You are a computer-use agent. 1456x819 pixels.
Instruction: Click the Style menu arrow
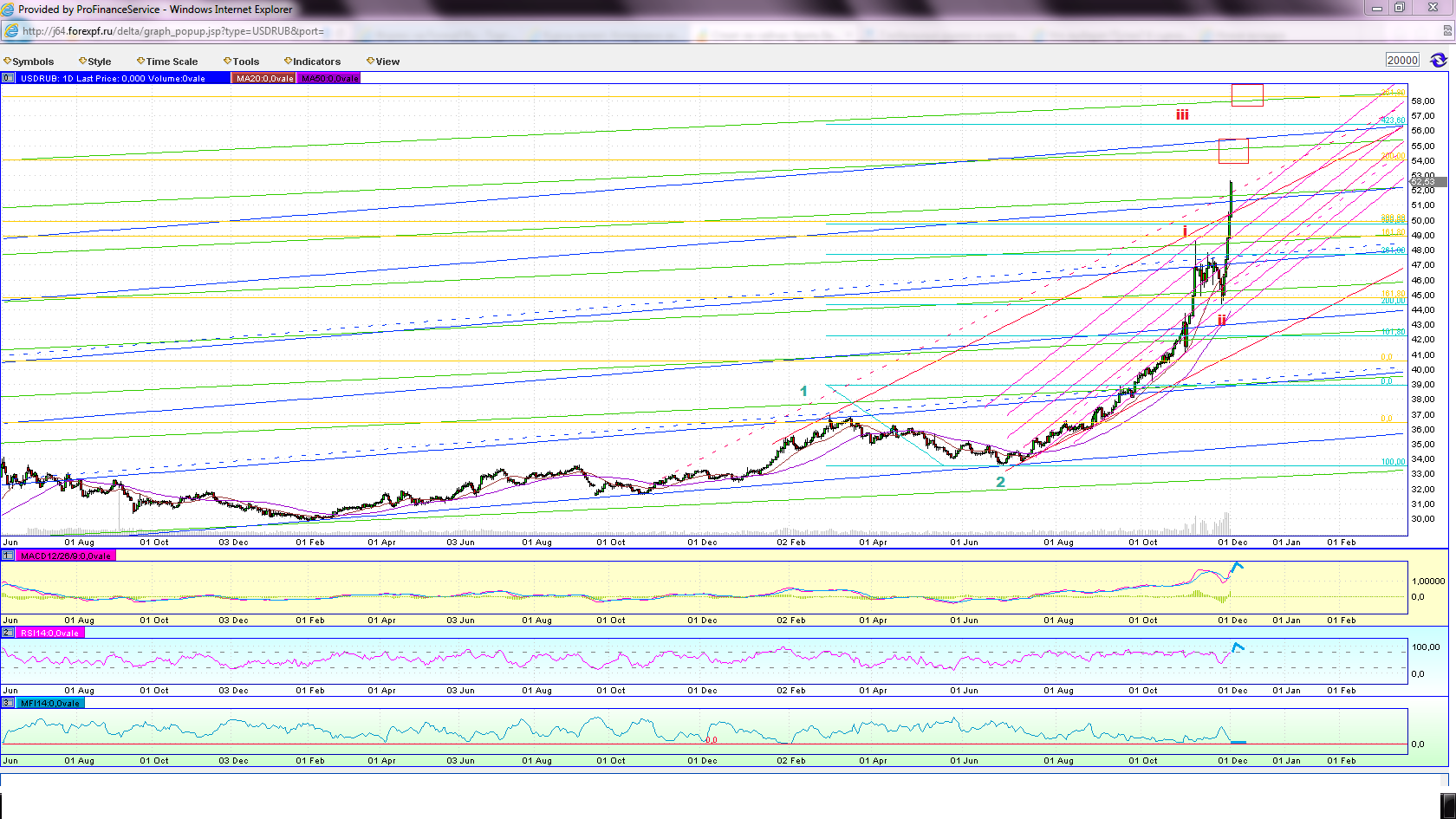pos(82,61)
